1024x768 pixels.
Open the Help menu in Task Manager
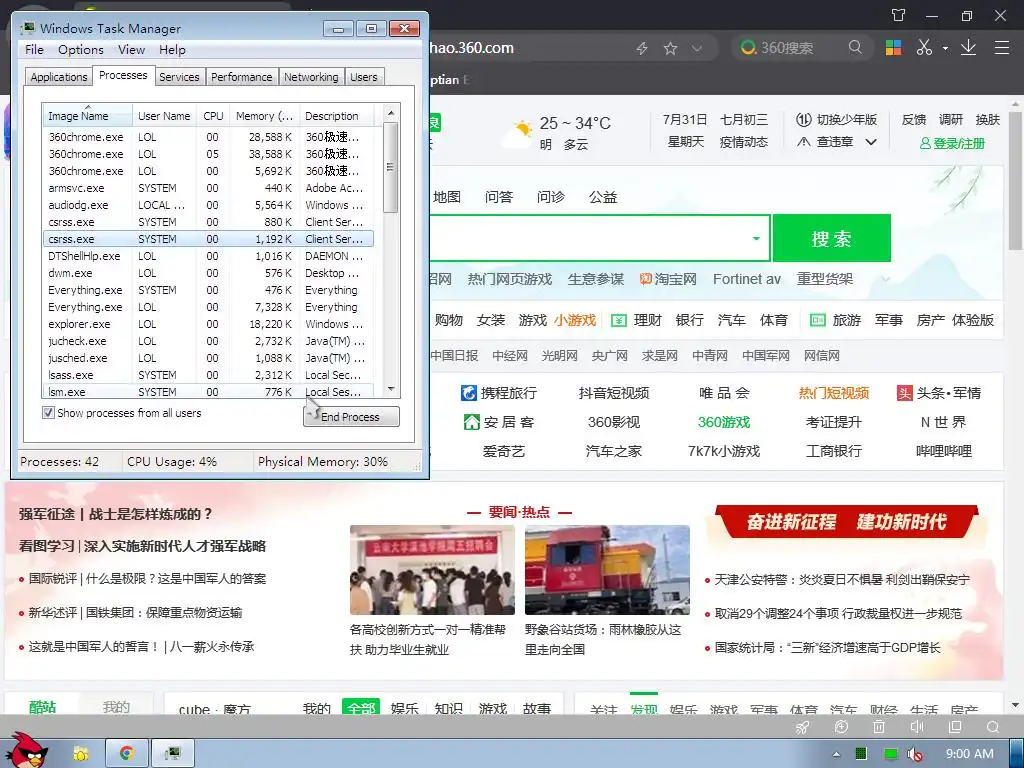[172, 50]
